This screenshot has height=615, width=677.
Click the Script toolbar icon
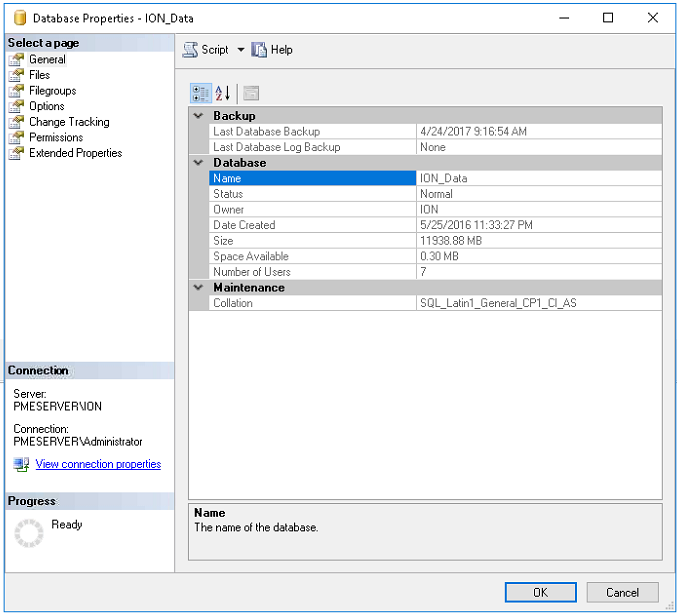coord(190,50)
